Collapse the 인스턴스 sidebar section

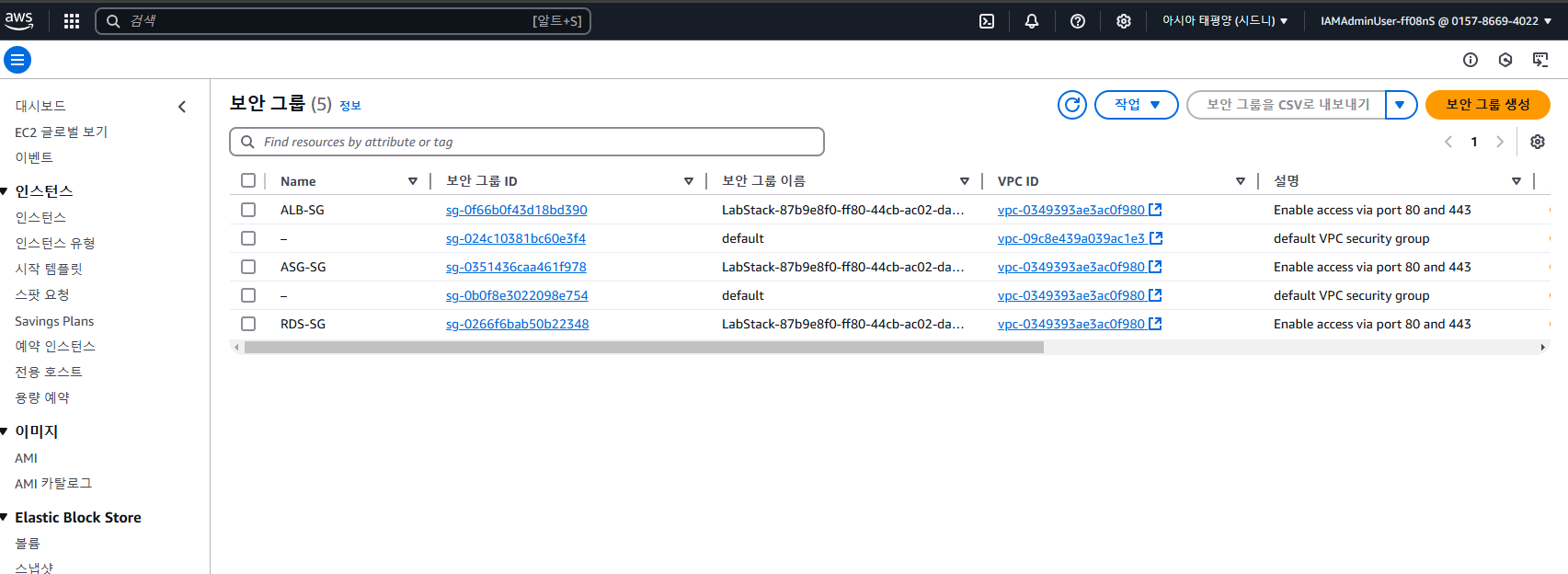[x=5, y=191]
